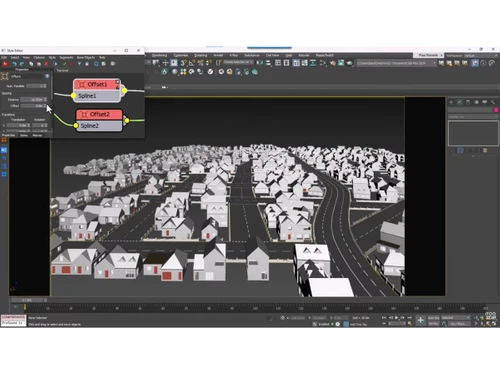
Task: Click the Copy icon in Style Editor toolbar
Action: [31, 64]
